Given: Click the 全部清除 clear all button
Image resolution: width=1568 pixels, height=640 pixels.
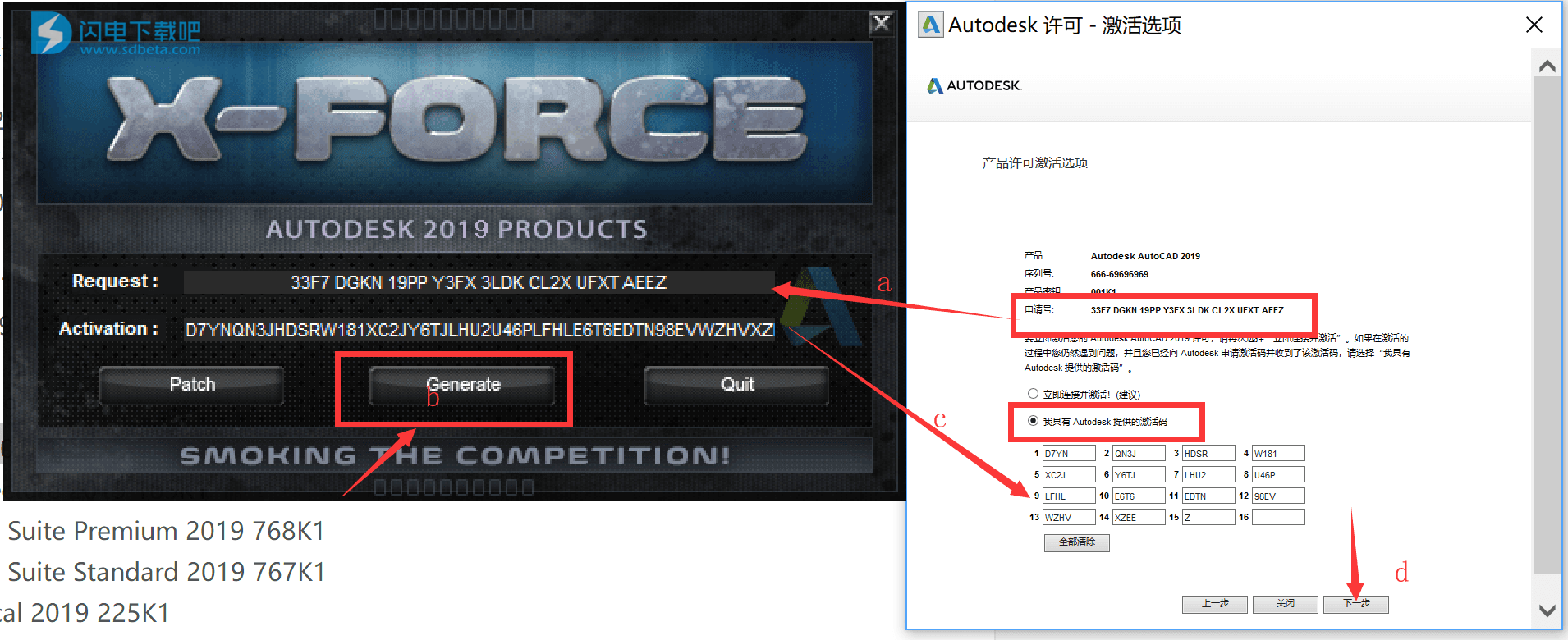Looking at the screenshot, I should pyautogui.click(x=1077, y=542).
